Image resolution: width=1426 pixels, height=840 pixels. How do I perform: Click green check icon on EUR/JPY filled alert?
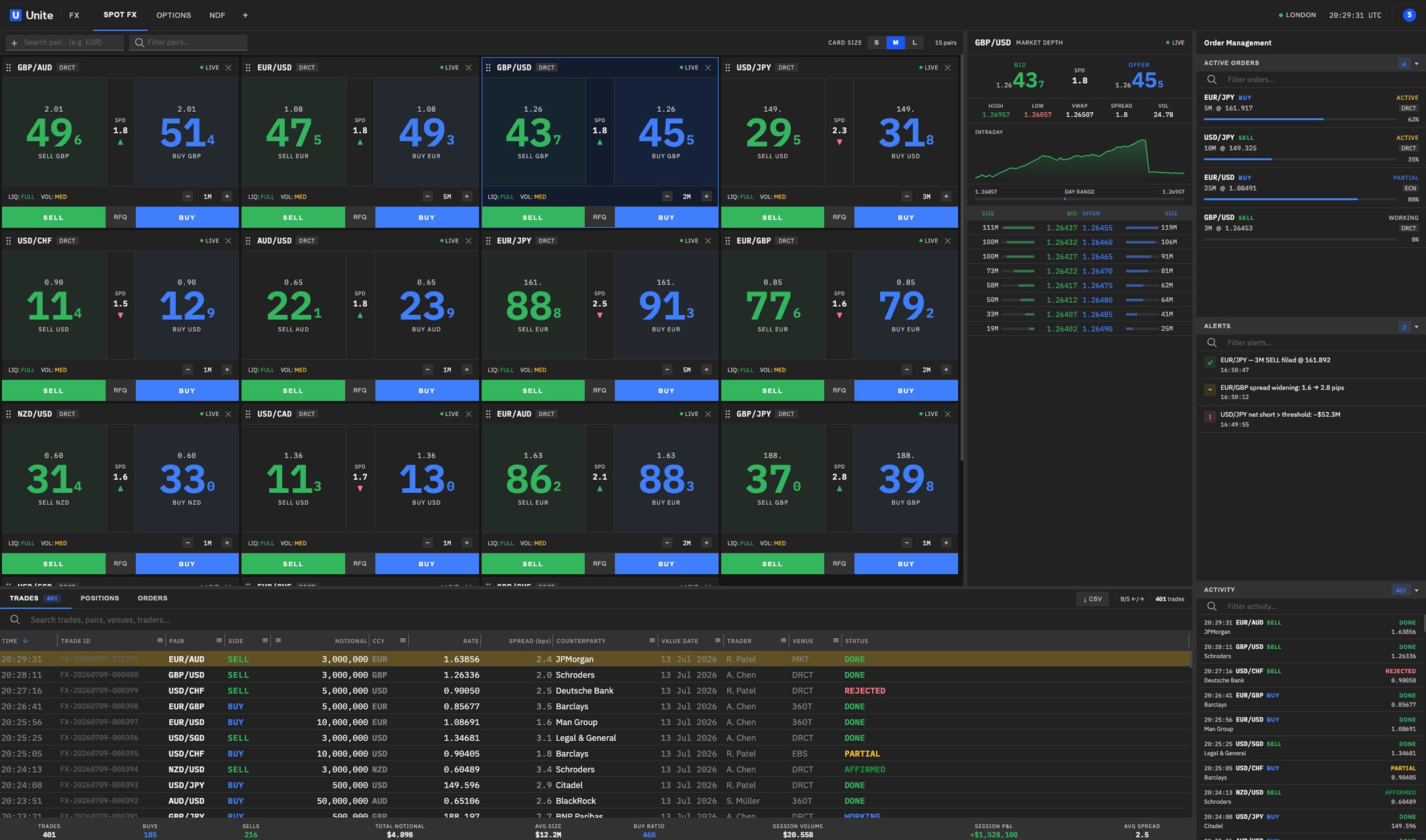[x=1210, y=363]
